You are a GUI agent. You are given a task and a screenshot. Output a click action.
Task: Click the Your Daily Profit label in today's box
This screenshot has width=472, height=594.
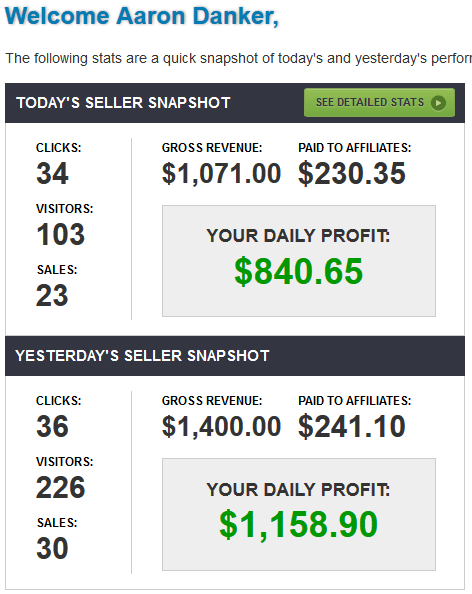tap(298, 236)
